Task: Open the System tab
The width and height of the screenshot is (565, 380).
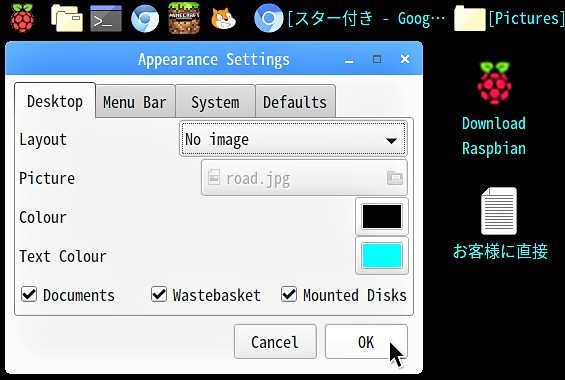Action: (215, 102)
